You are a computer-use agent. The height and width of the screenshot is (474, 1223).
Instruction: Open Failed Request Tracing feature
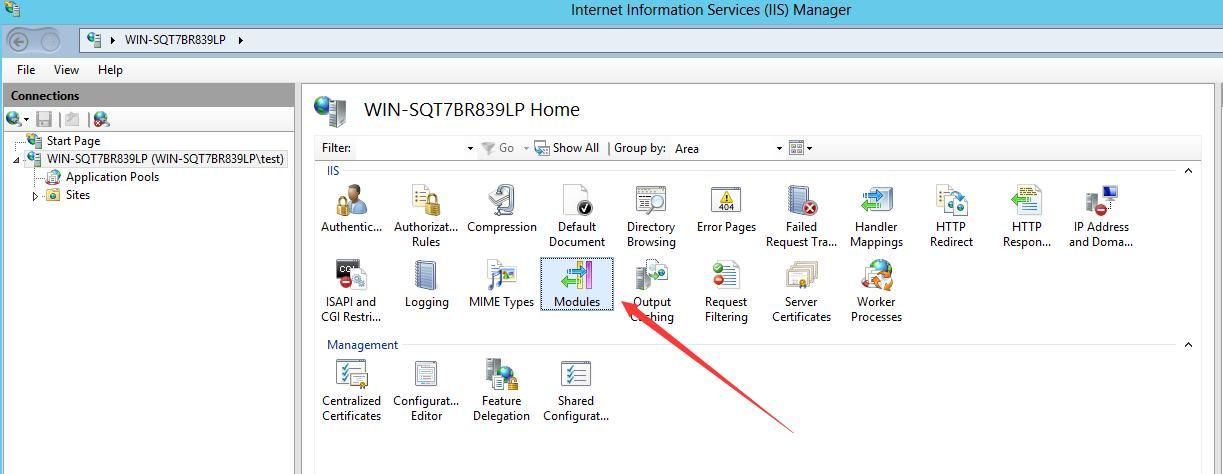point(801,216)
